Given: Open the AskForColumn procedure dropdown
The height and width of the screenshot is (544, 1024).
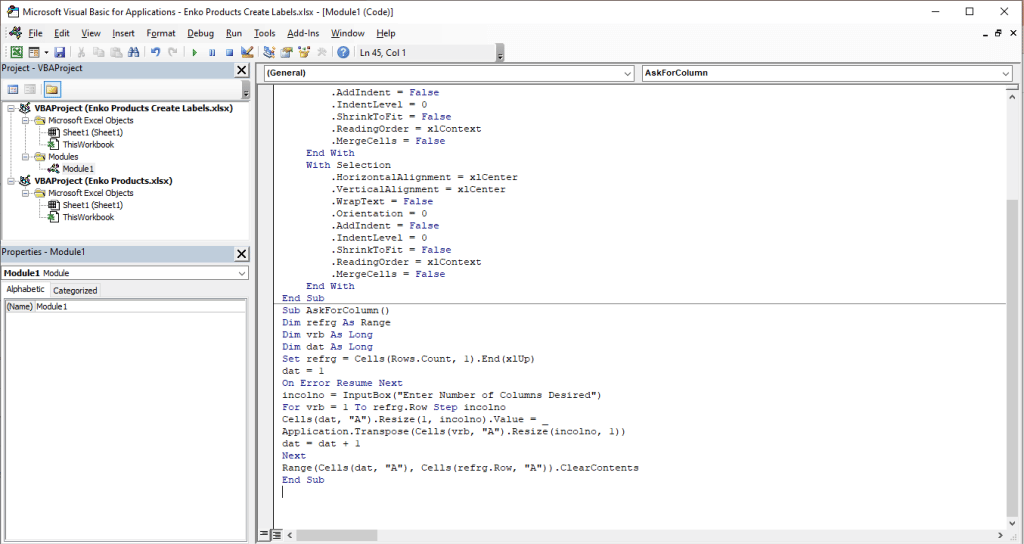Looking at the screenshot, I should (827, 73).
